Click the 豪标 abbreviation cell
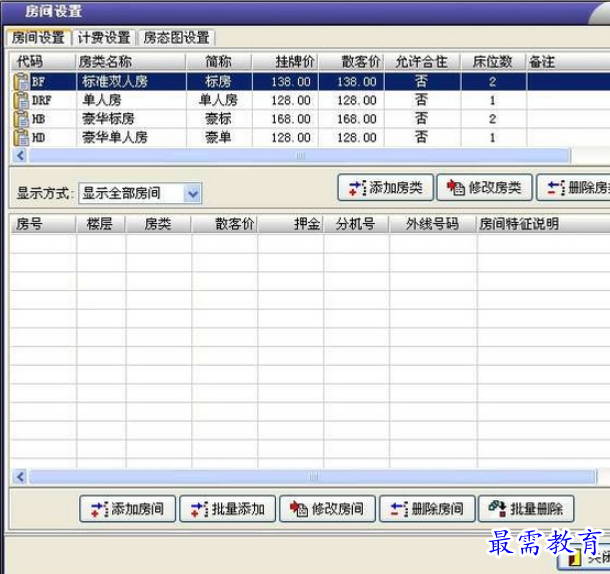610x574 pixels. click(x=218, y=119)
